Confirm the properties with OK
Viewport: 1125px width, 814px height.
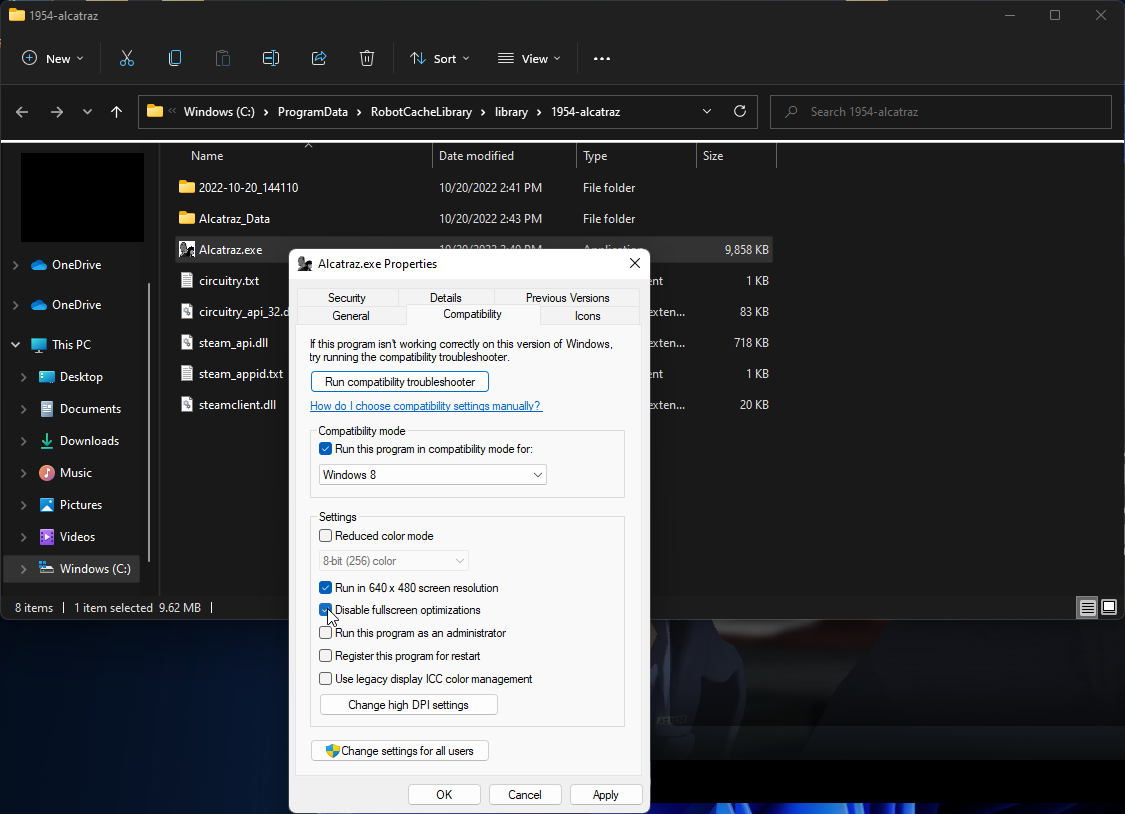(x=444, y=795)
